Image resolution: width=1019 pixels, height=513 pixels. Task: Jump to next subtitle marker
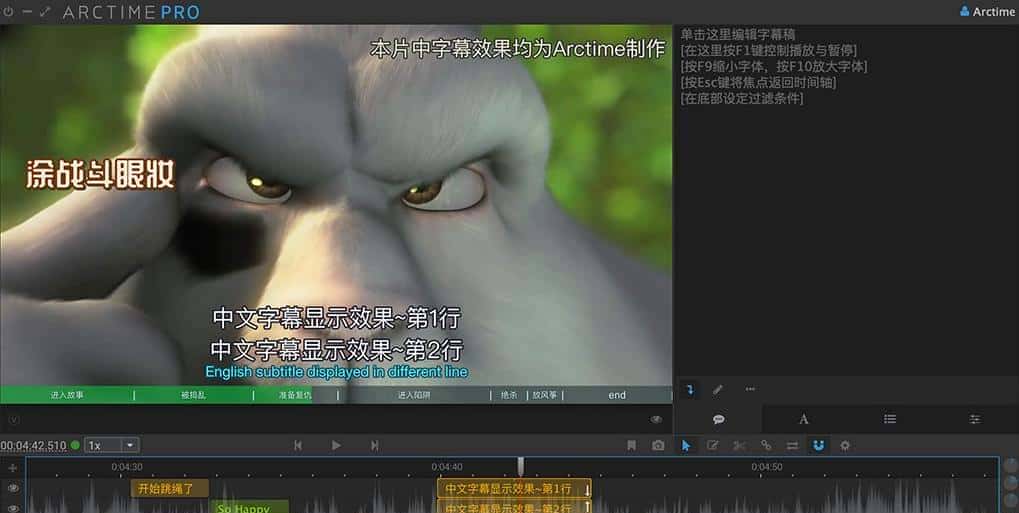pyautogui.click(x=374, y=445)
